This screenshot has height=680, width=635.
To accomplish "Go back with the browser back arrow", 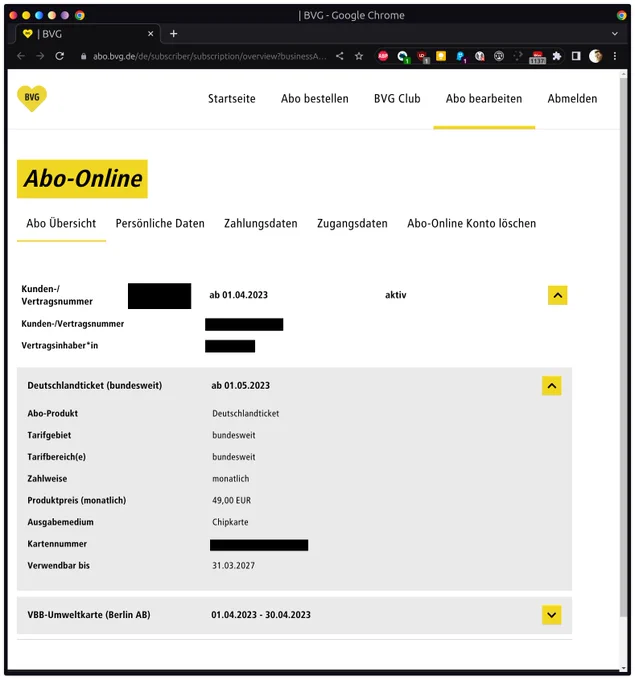I will pos(20,56).
